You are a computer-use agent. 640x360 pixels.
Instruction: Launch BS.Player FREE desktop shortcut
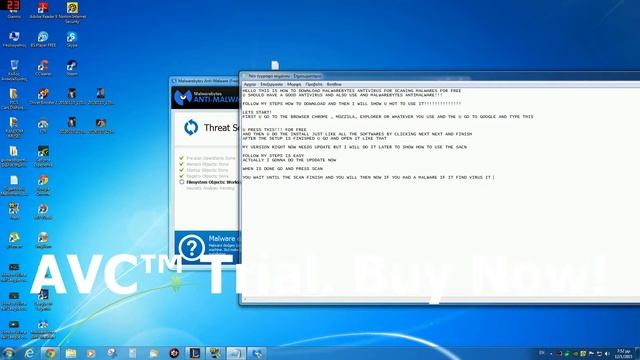(43, 39)
